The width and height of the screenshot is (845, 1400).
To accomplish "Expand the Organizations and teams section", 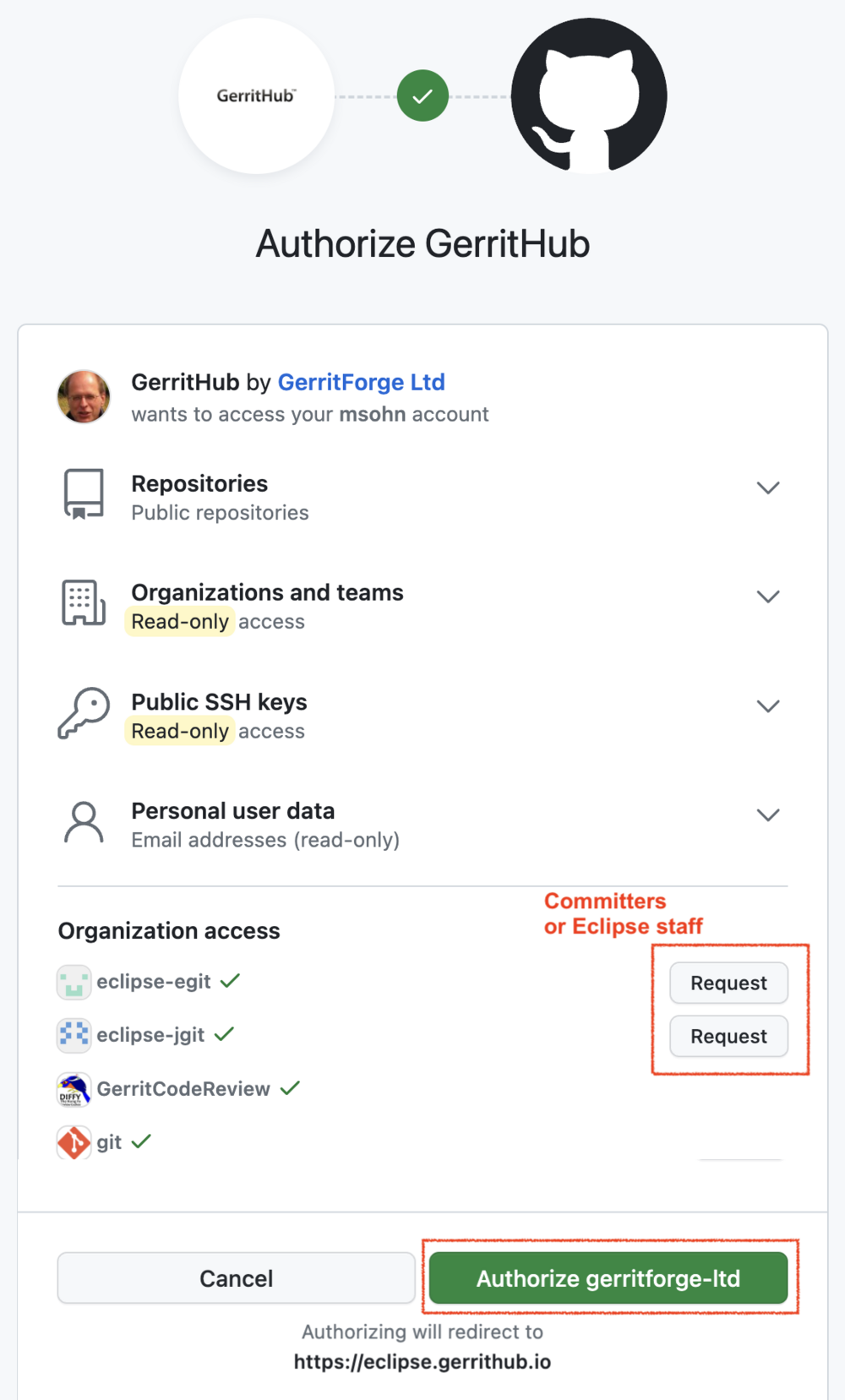I will click(768, 596).
